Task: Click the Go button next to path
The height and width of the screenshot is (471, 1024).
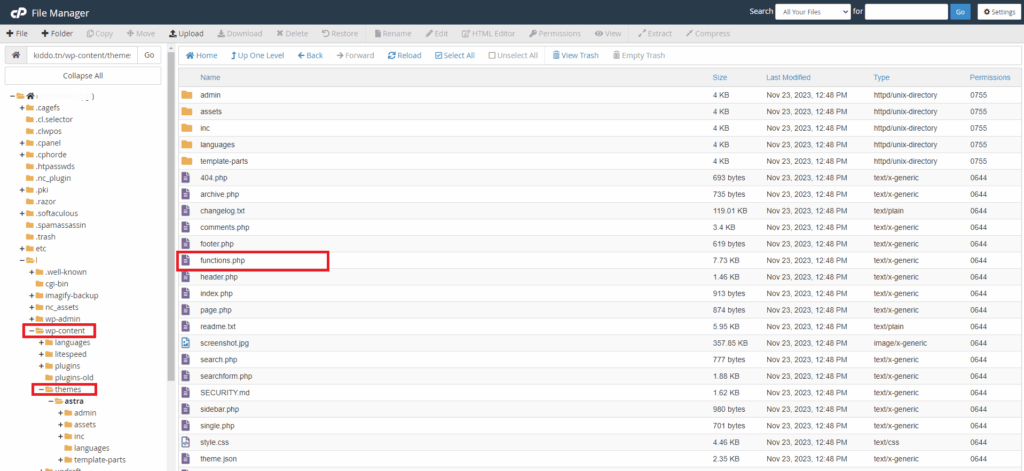Action: tap(149, 55)
